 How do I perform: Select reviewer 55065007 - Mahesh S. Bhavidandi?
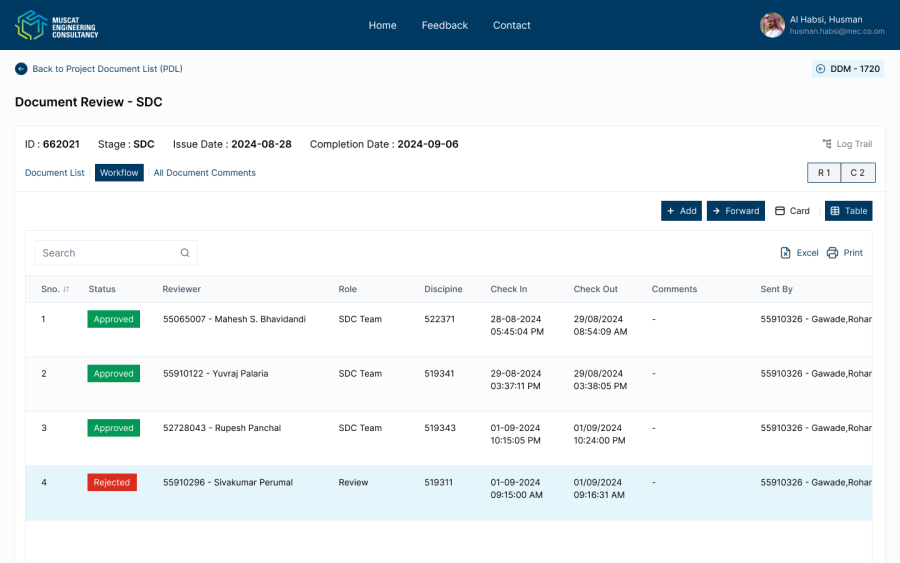[x=234, y=319]
